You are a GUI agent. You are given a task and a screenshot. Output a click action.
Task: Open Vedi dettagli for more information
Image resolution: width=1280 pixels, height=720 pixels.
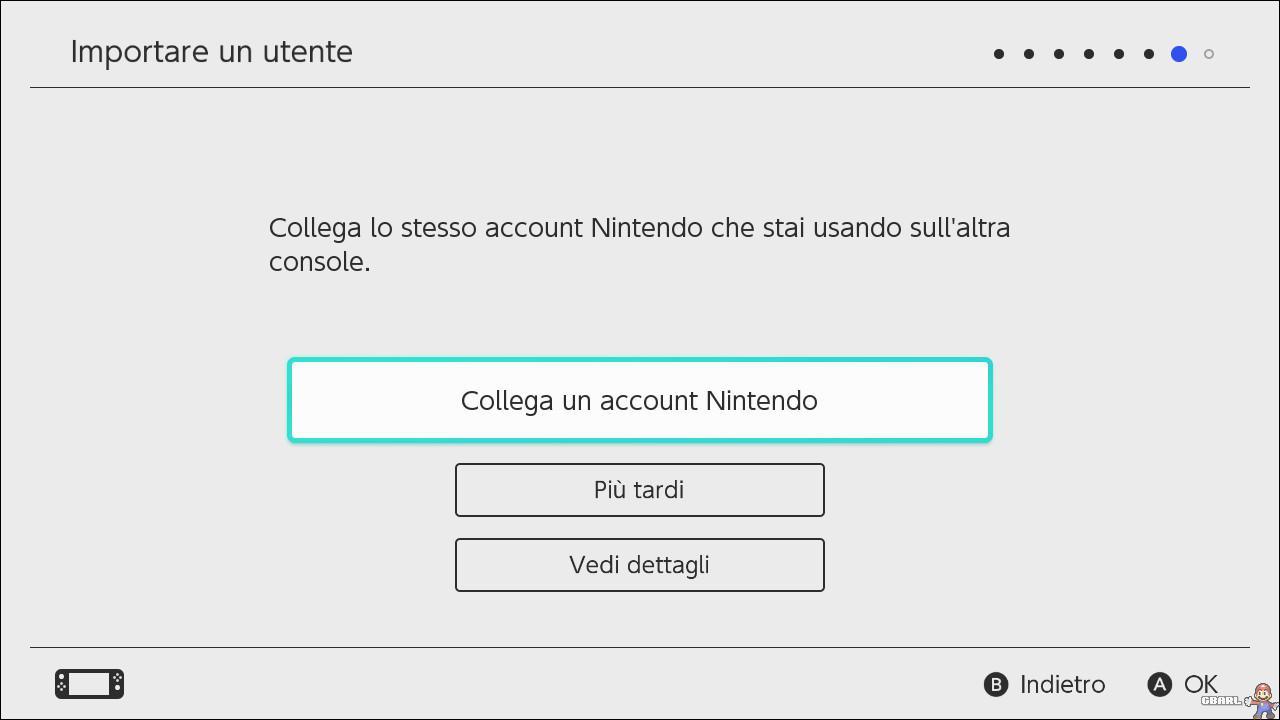[x=640, y=565]
